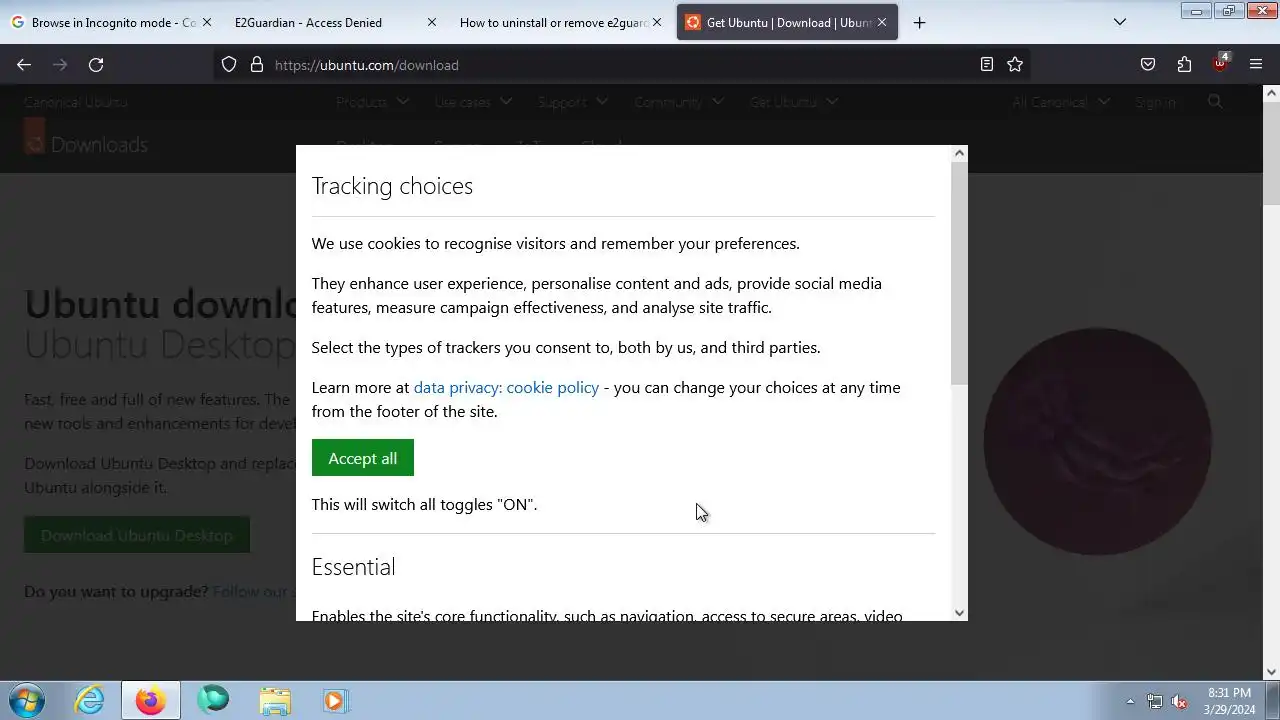The image size is (1280, 720).
Task: Click the dialog scrollbar down arrow
Action: click(x=959, y=613)
